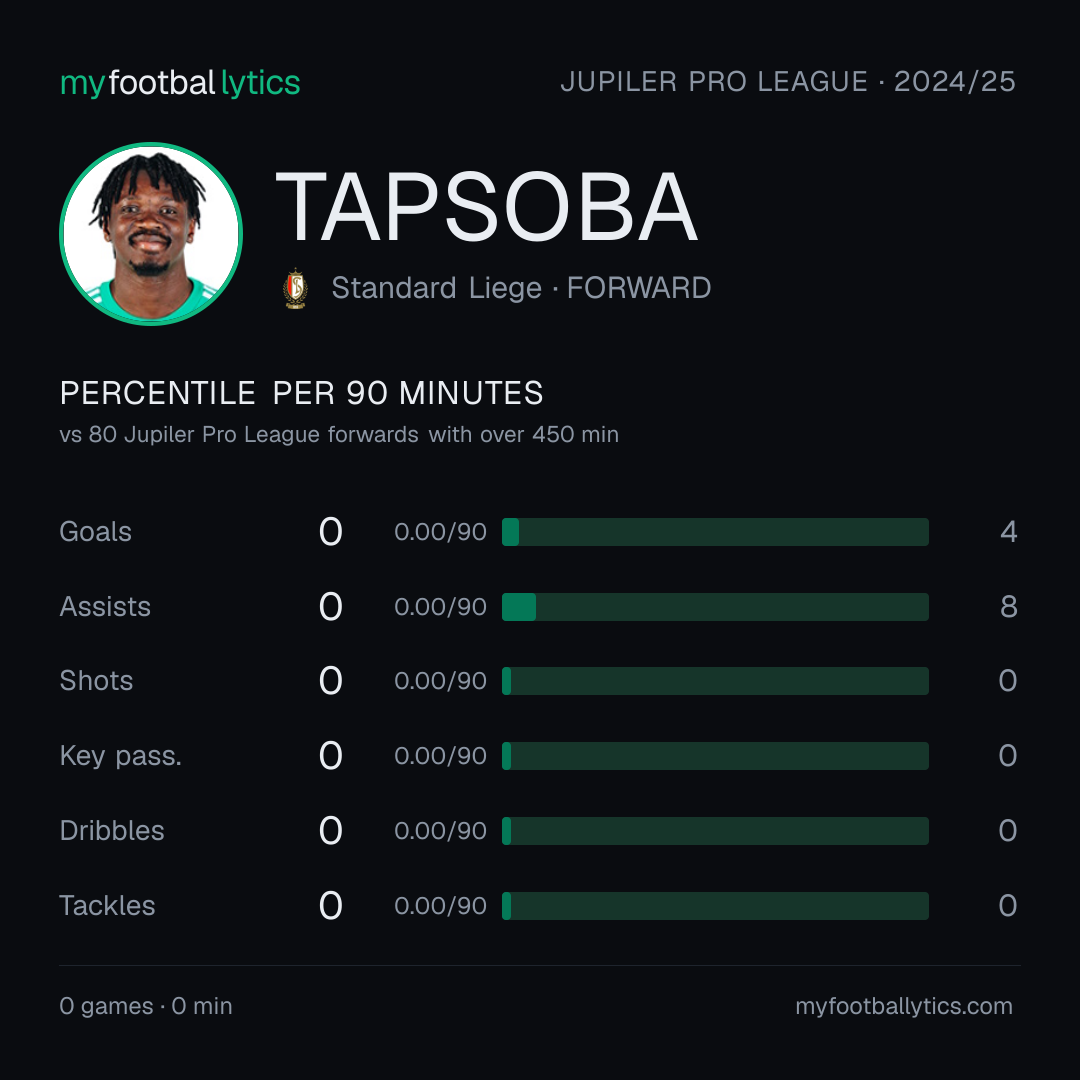Click the Key pass. percentile bar
Image resolution: width=1080 pixels, height=1080 pixels.
715,756
